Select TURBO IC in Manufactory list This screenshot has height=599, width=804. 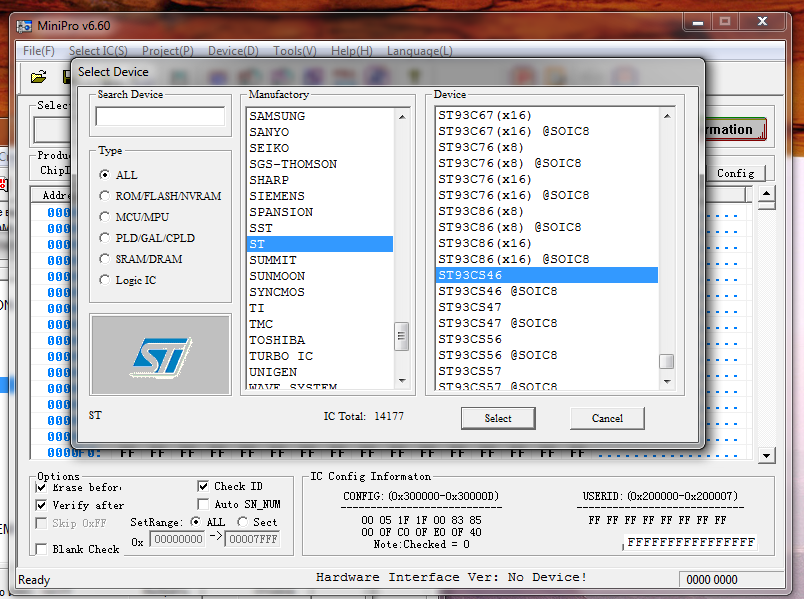pos(320,356)
